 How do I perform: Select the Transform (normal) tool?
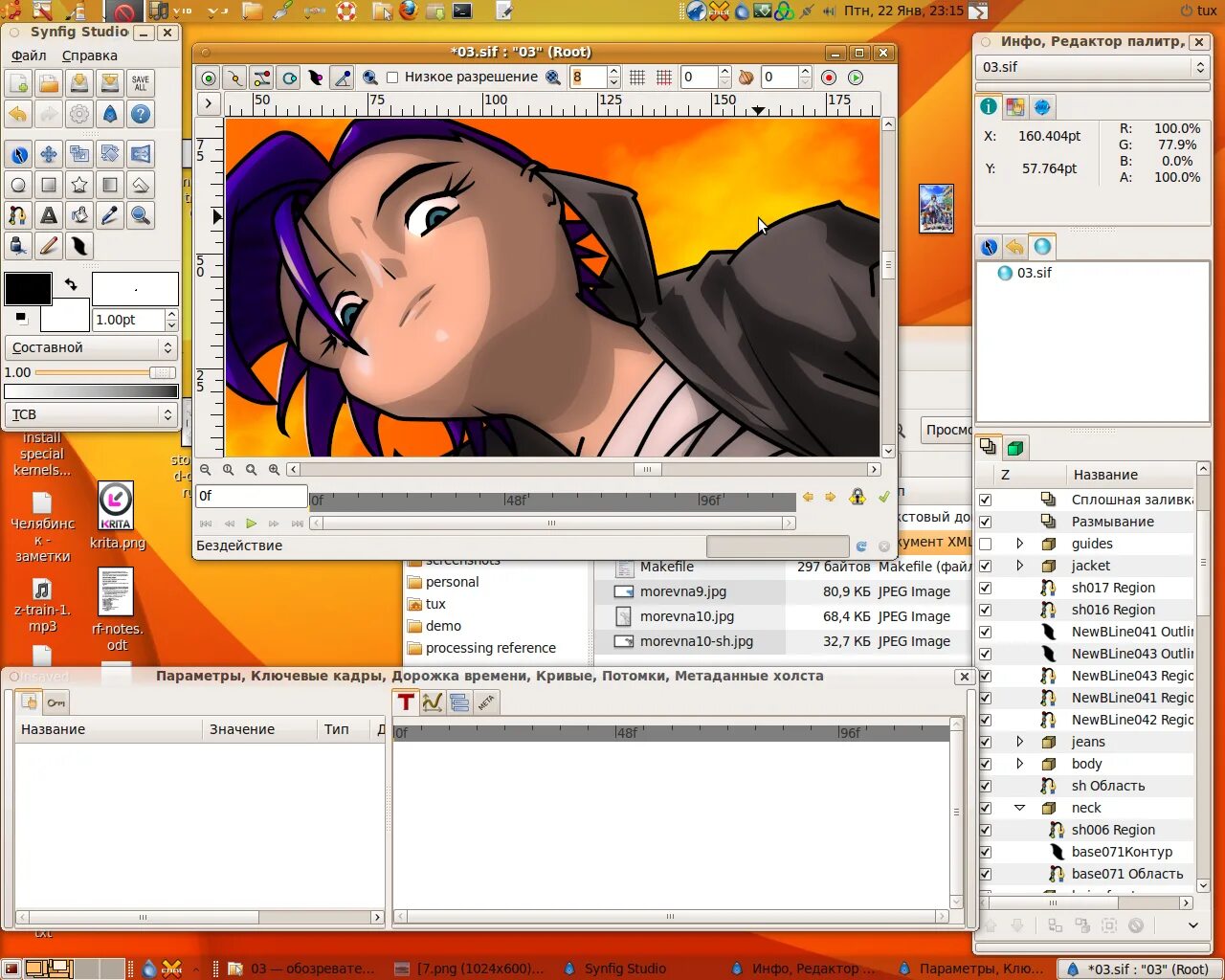[18, 154]
